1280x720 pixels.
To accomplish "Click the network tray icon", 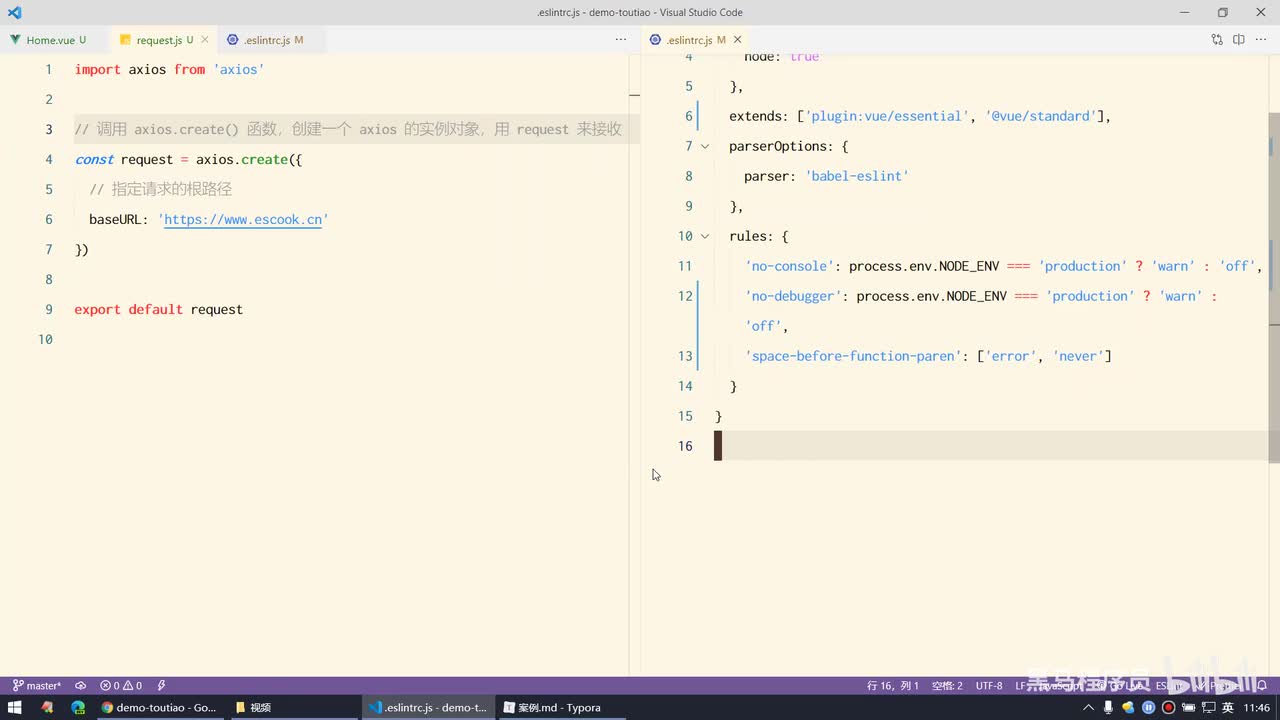I will click(x=1207, y=707).
